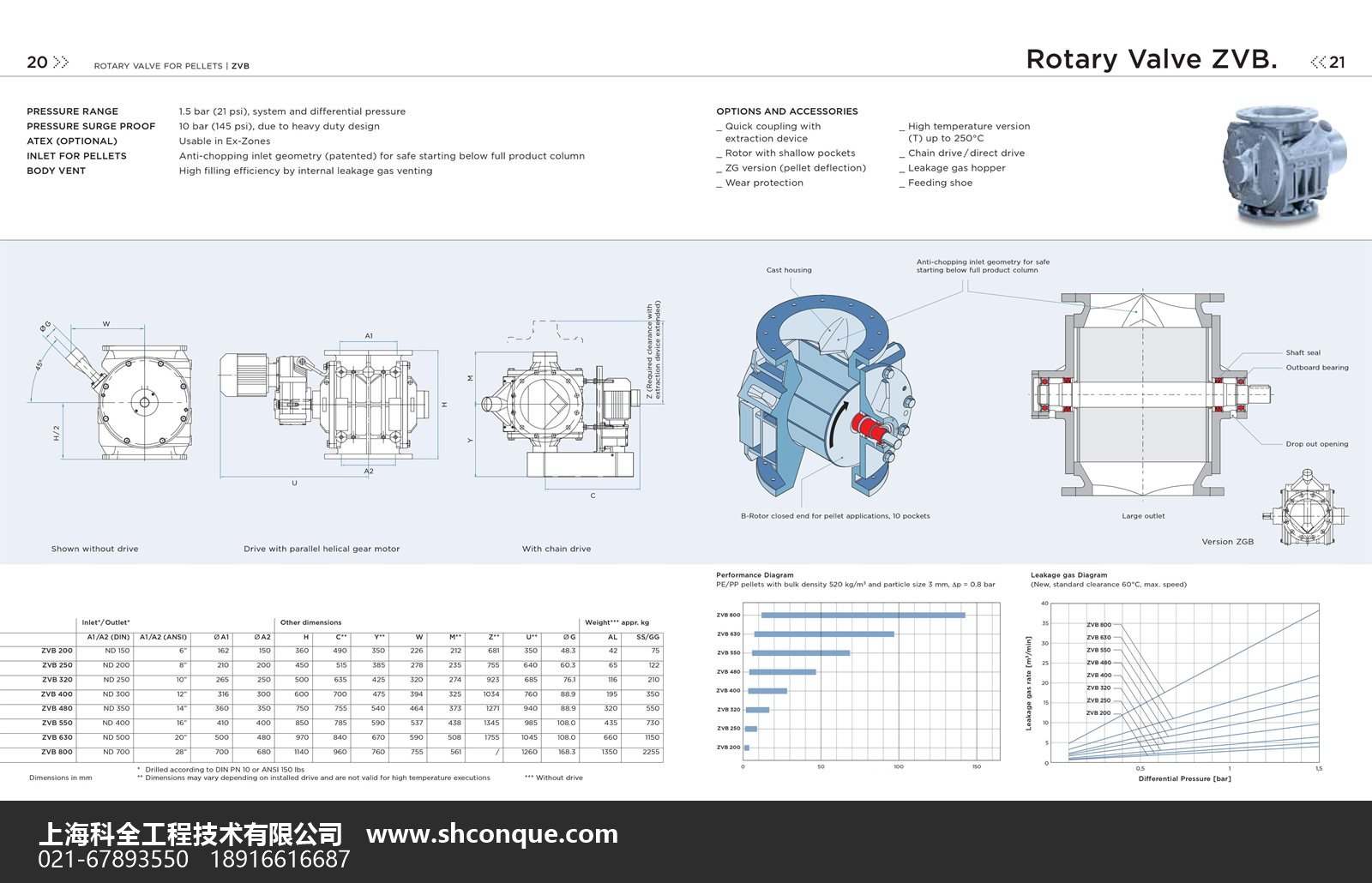This screenshot has height=883, width=1372.
Task: Click the 'Leakage gas Diagram' title
Action: (x=1068, y=575)
